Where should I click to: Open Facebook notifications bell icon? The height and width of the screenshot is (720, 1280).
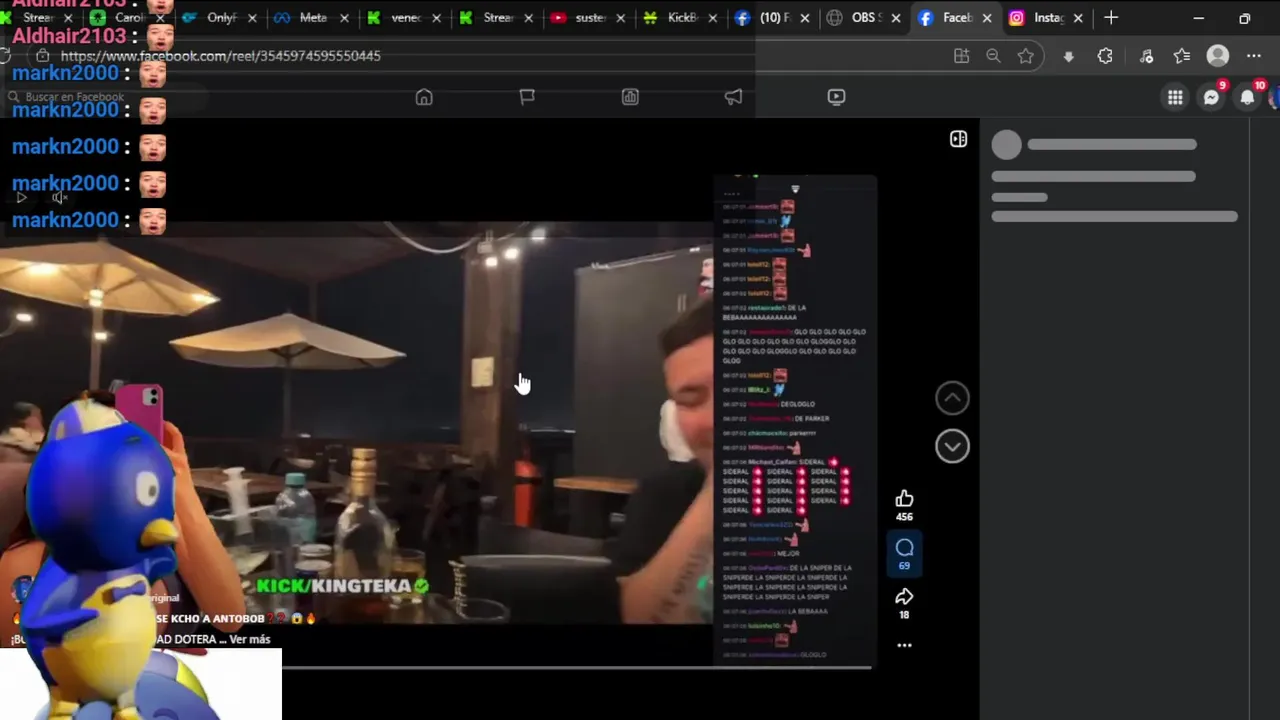(x=1247, y=97)
